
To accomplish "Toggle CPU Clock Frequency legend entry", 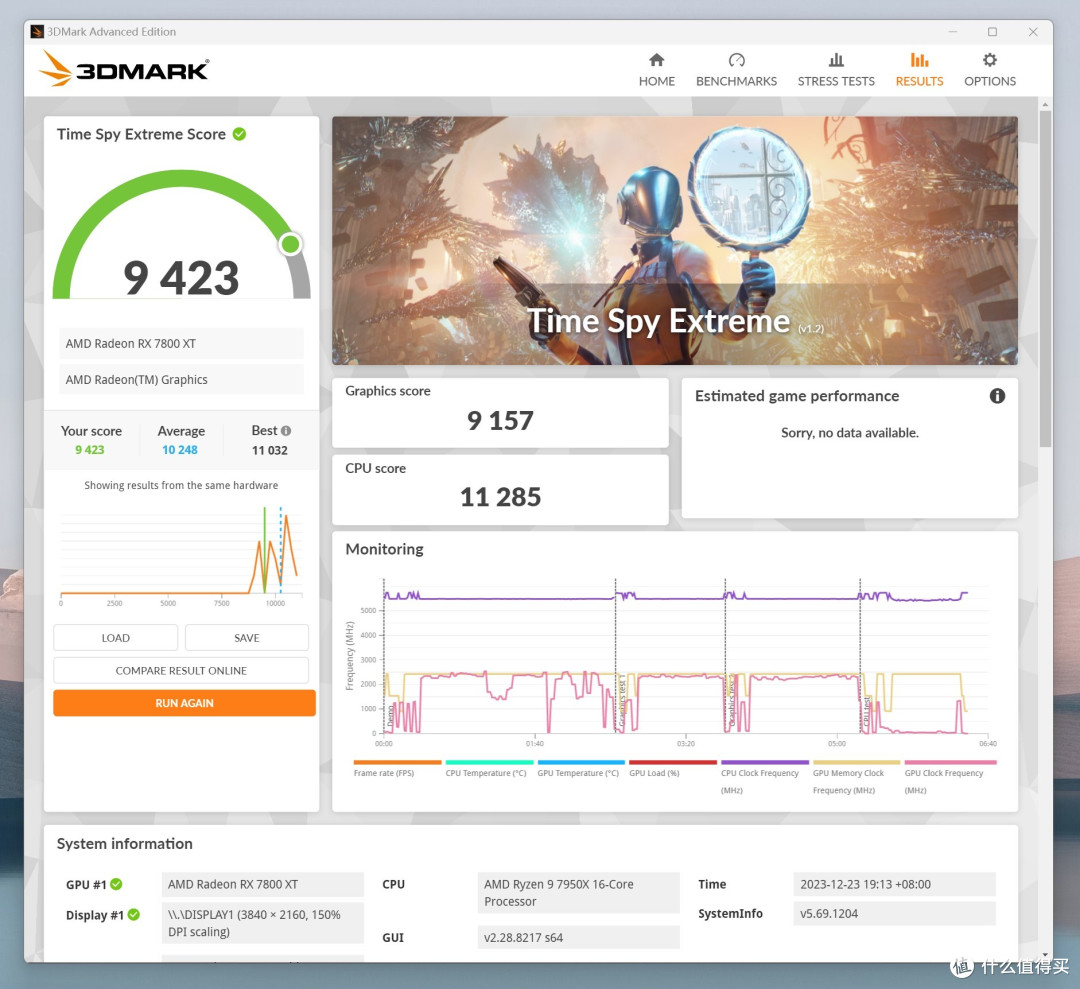I will (x=764, y=778).
